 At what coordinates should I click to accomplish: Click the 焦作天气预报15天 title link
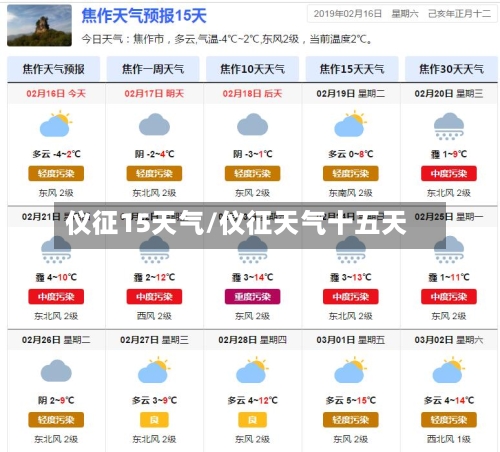[x=144, y=16]
